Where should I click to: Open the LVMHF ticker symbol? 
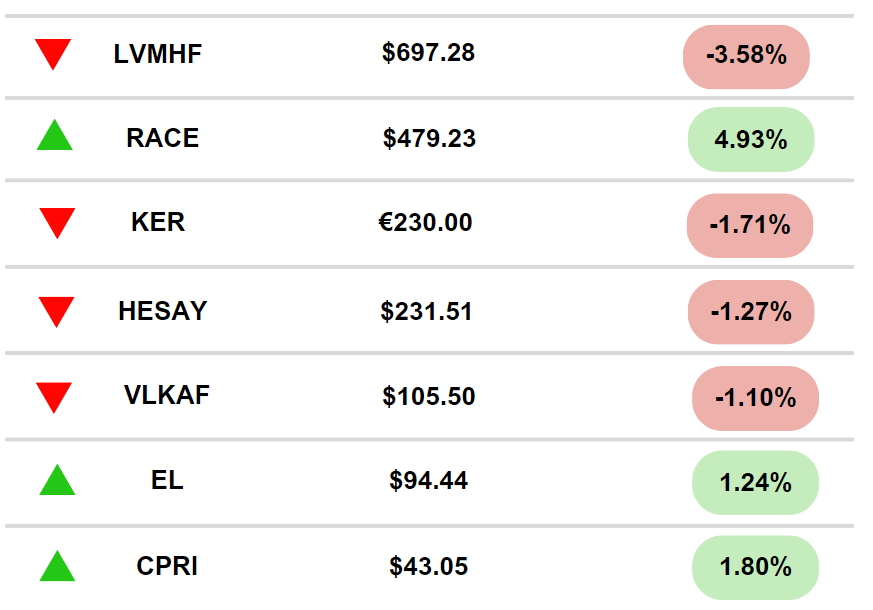pyautogui.click(x=158, y=54)
